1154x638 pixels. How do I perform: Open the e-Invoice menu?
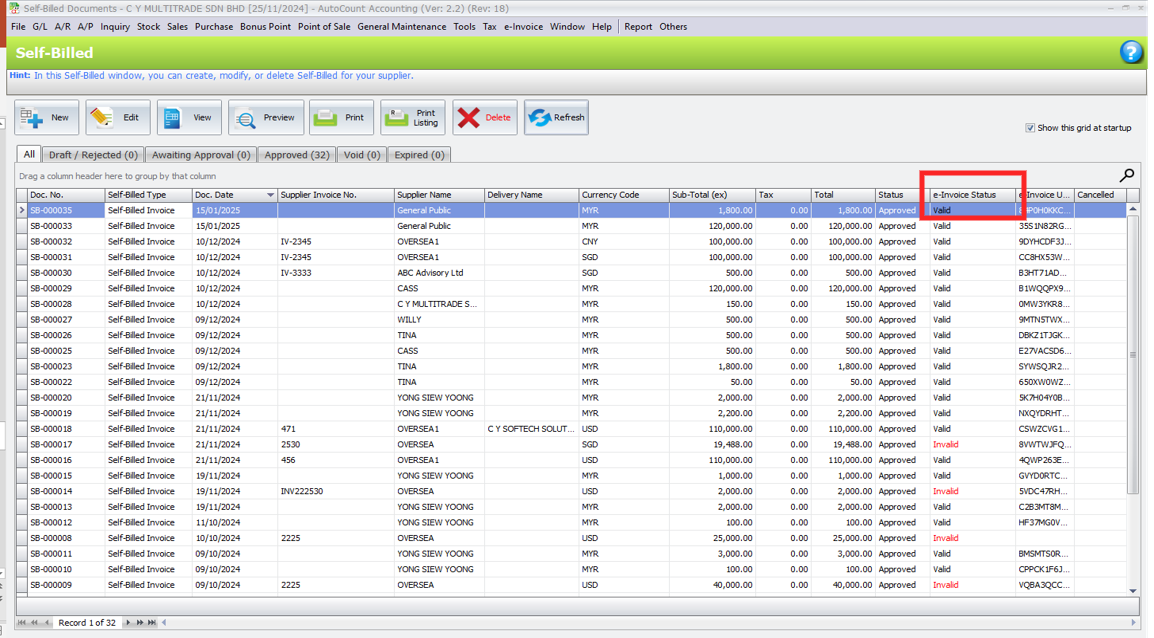click(x=523, y=27)
